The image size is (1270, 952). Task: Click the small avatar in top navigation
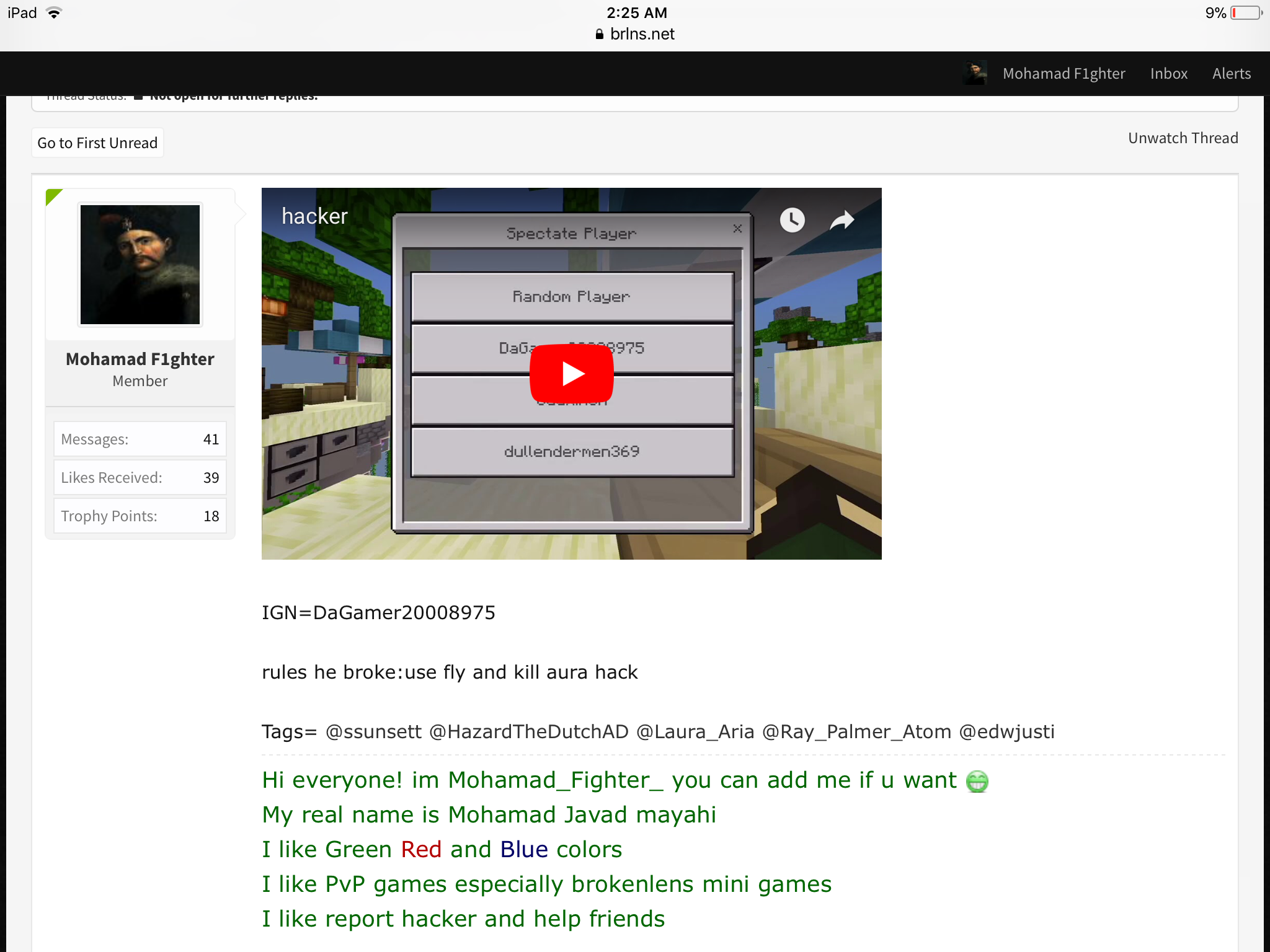click(974, 73)
